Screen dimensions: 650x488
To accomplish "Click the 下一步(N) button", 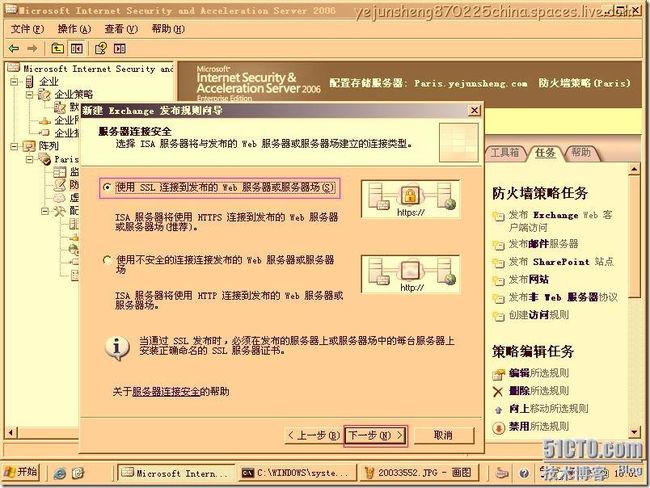I will (376, 435).
